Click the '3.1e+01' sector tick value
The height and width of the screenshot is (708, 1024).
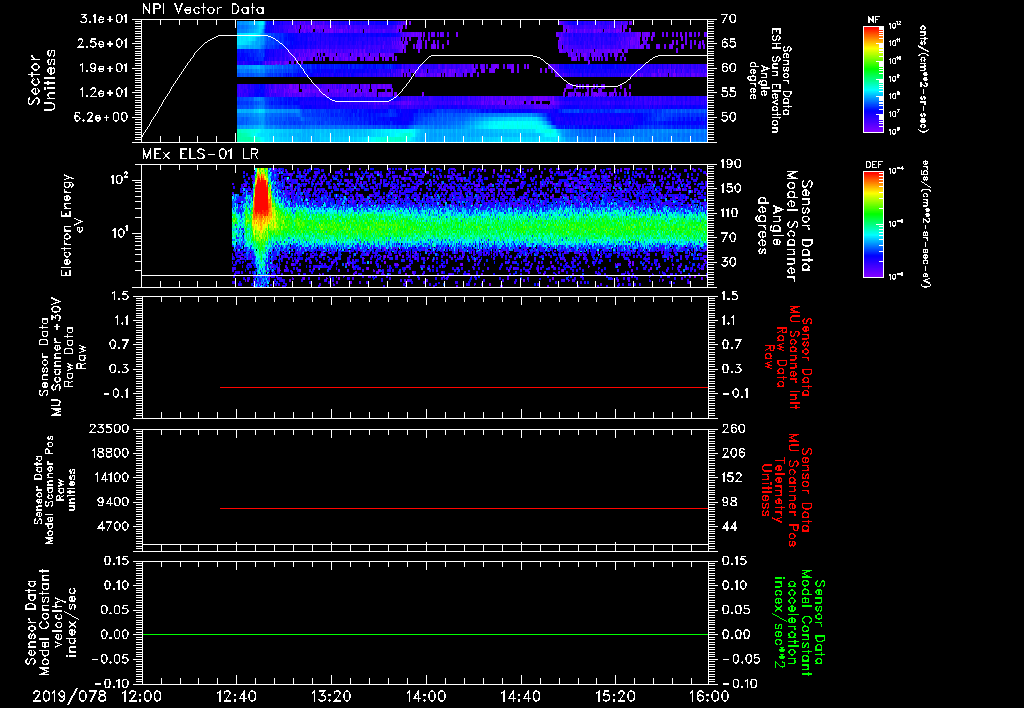pos(104,19)
